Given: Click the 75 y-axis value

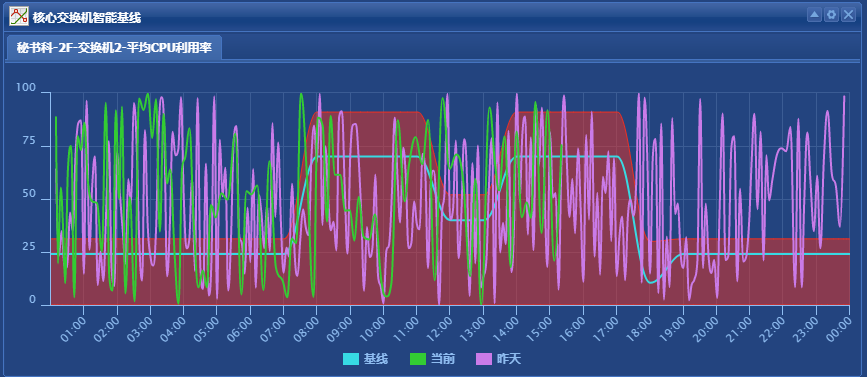Looking at the screenshot, I should tap(29, 141).
